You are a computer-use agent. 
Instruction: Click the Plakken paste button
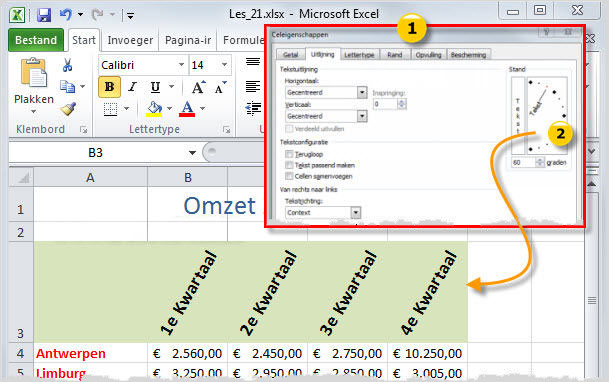(x=34, y=86)
